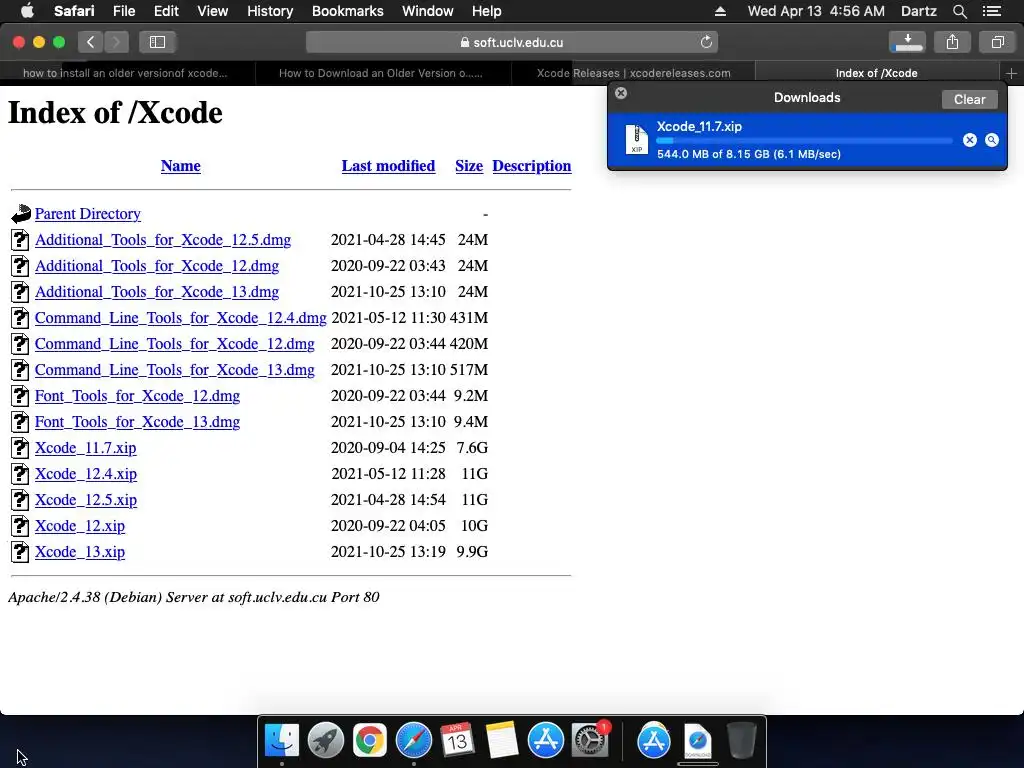Viewport: 1024px width, 768px height.
Task: Download Additional_Tools_for_Xcode_12.5.dmg
Action: tap(163, 240)
